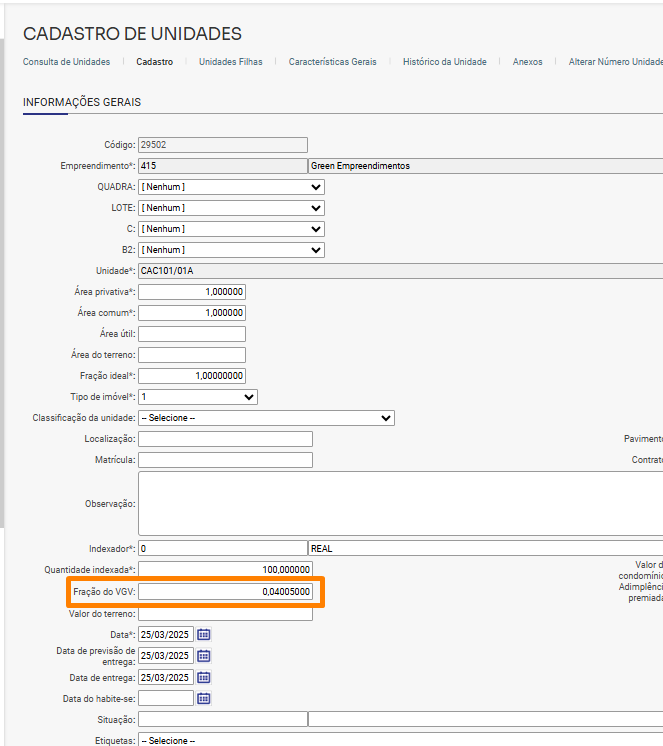Click Unidade field CAC101/01A

pos(400,271)
